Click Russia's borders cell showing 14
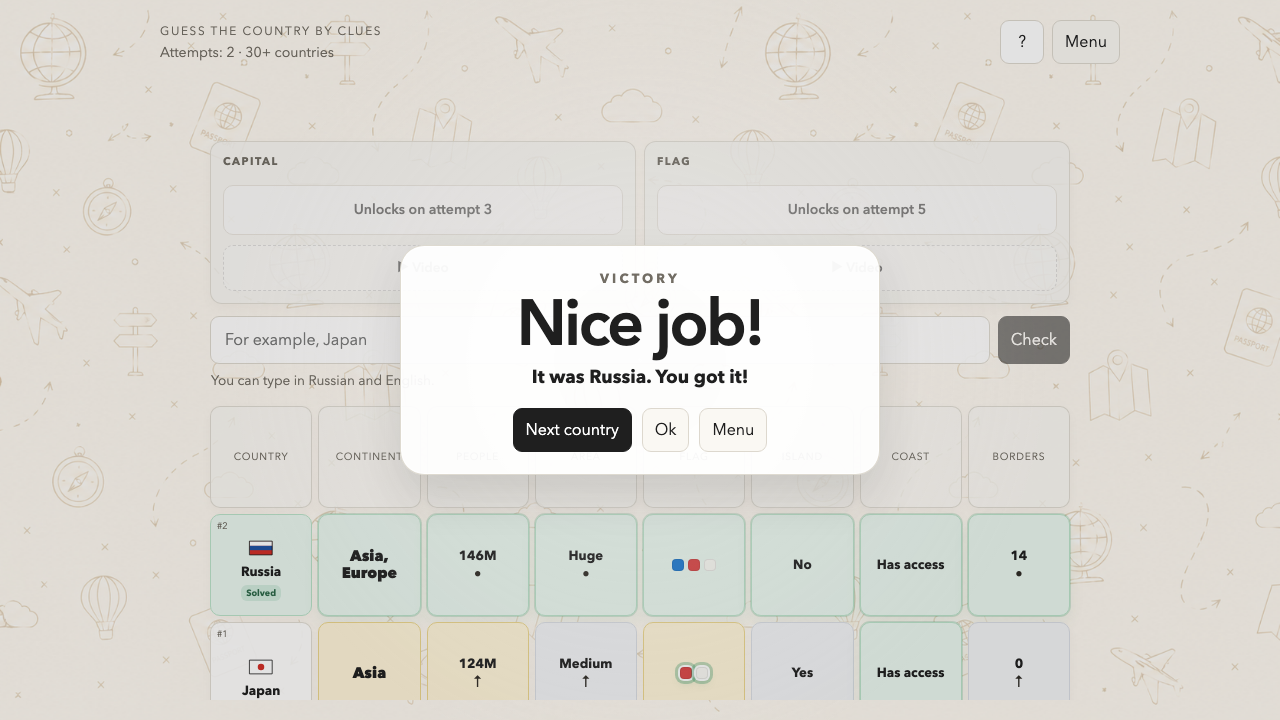Screen dimensions: 1280x720 (1019, 565)
